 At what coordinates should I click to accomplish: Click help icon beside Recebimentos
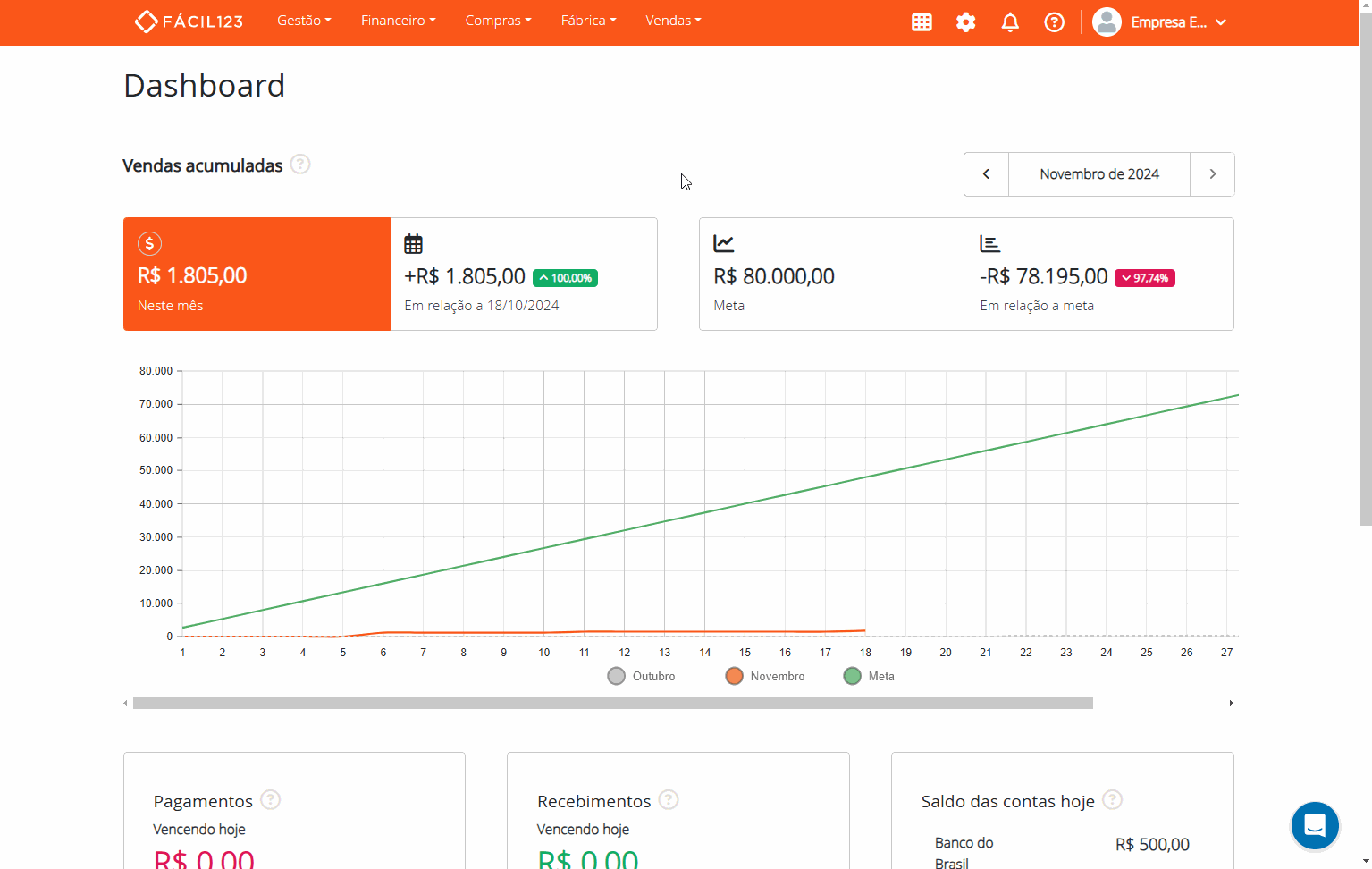[x=669, y=799]
